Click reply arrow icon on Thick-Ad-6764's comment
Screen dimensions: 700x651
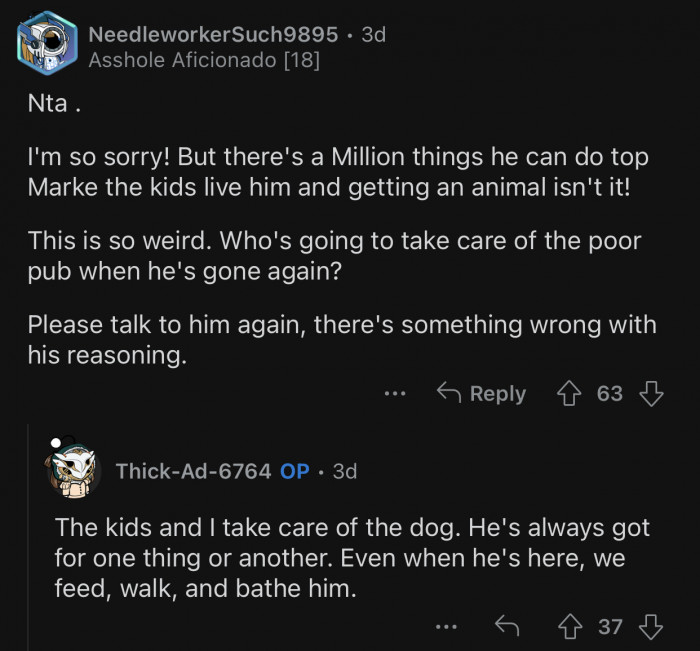tap(508, 627)
